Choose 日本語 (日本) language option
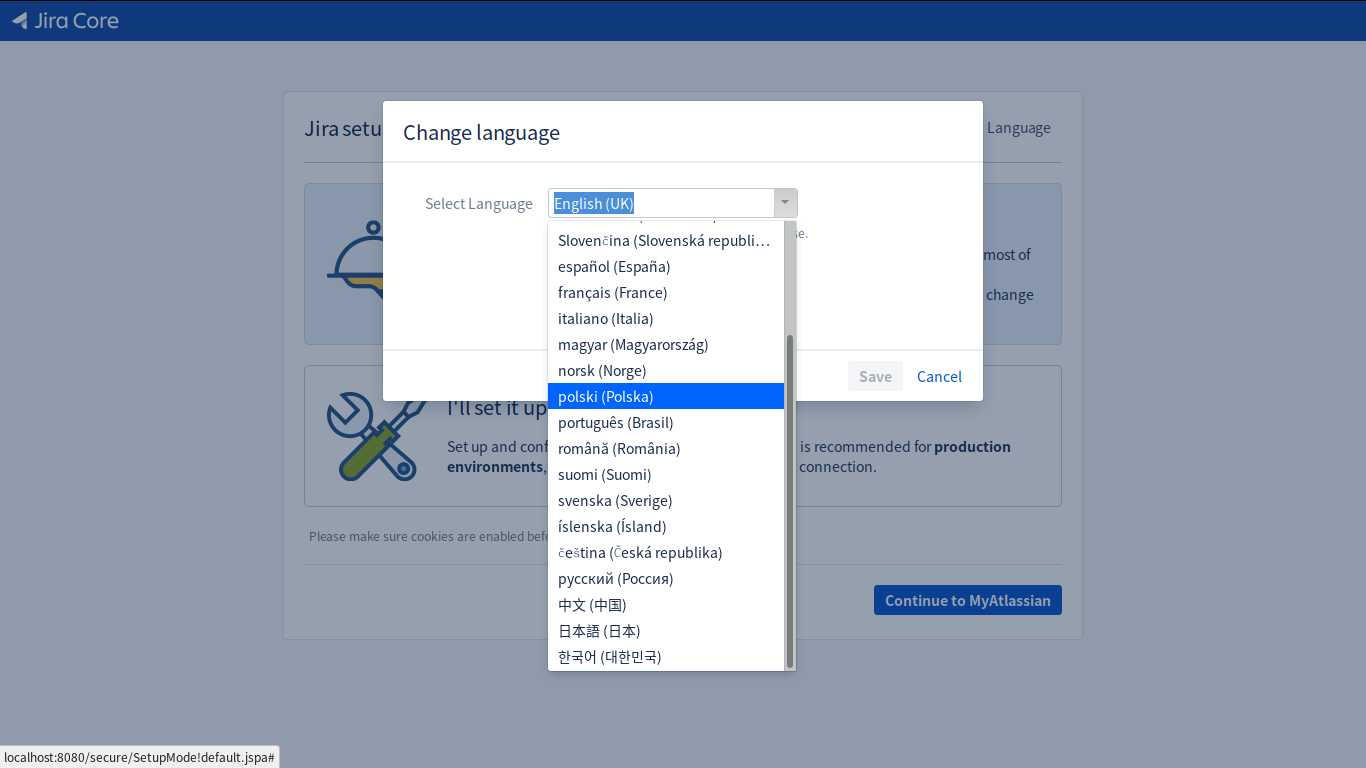Screen dimensions: 1366x768 (x=666, y=630)
